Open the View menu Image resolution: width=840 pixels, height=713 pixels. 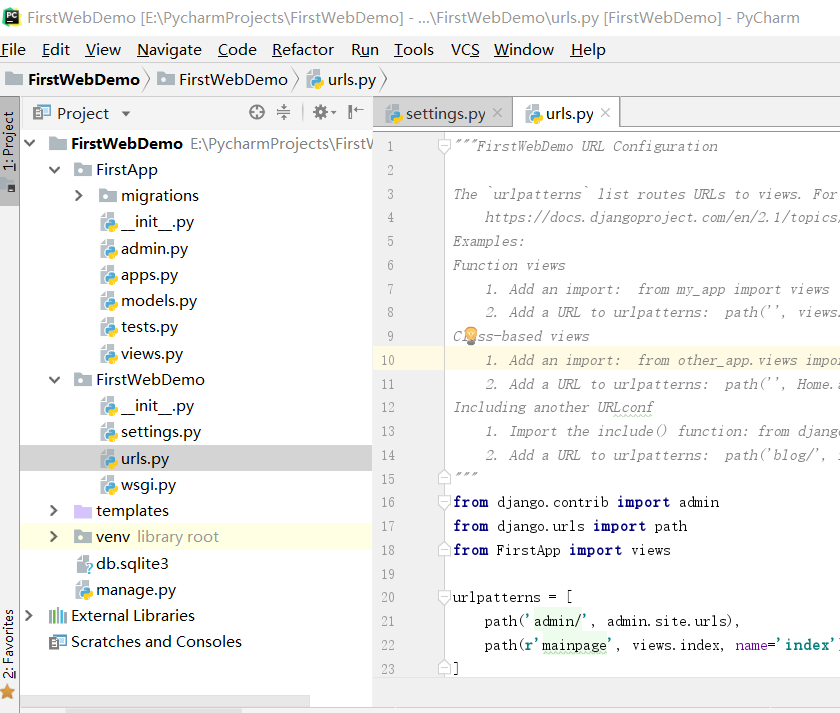coord(103,50)
